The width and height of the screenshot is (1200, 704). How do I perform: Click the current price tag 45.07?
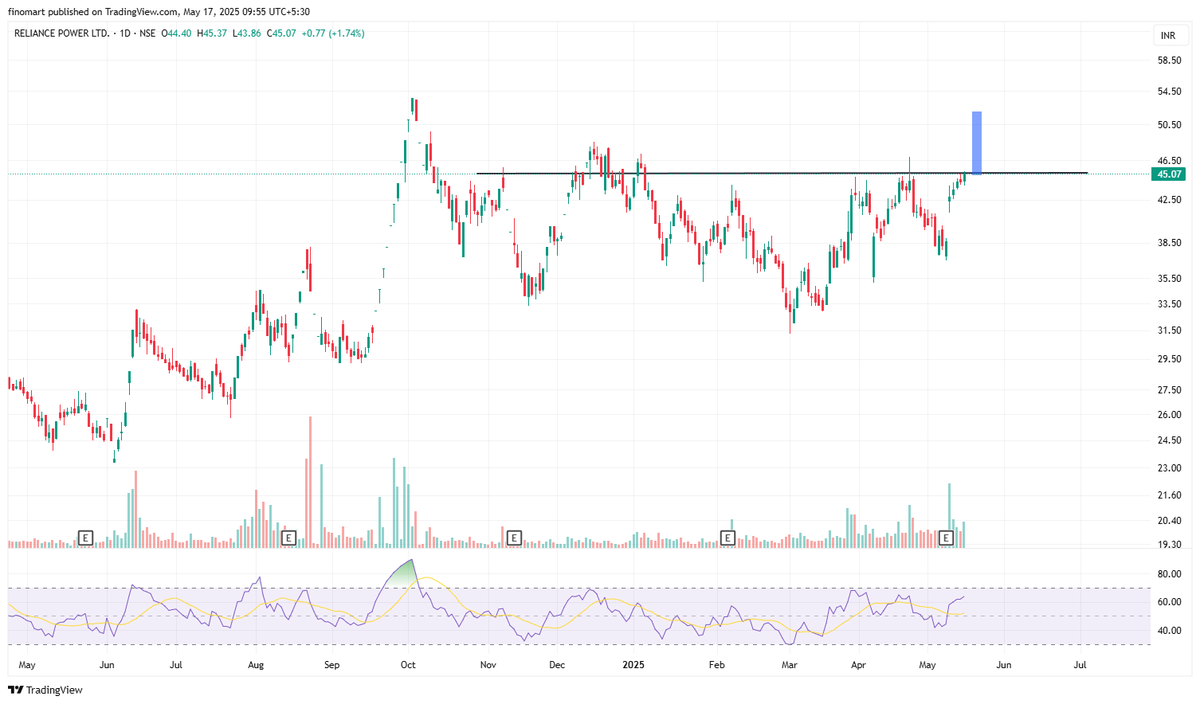(x=1169, y=174)
